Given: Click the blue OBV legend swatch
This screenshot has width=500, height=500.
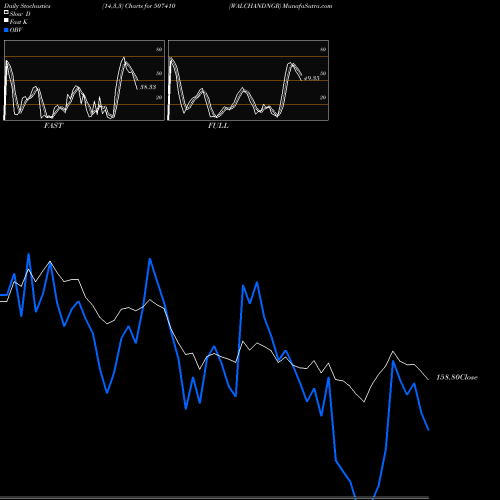Looking at the screenshot, I should [x=6, y=30].
